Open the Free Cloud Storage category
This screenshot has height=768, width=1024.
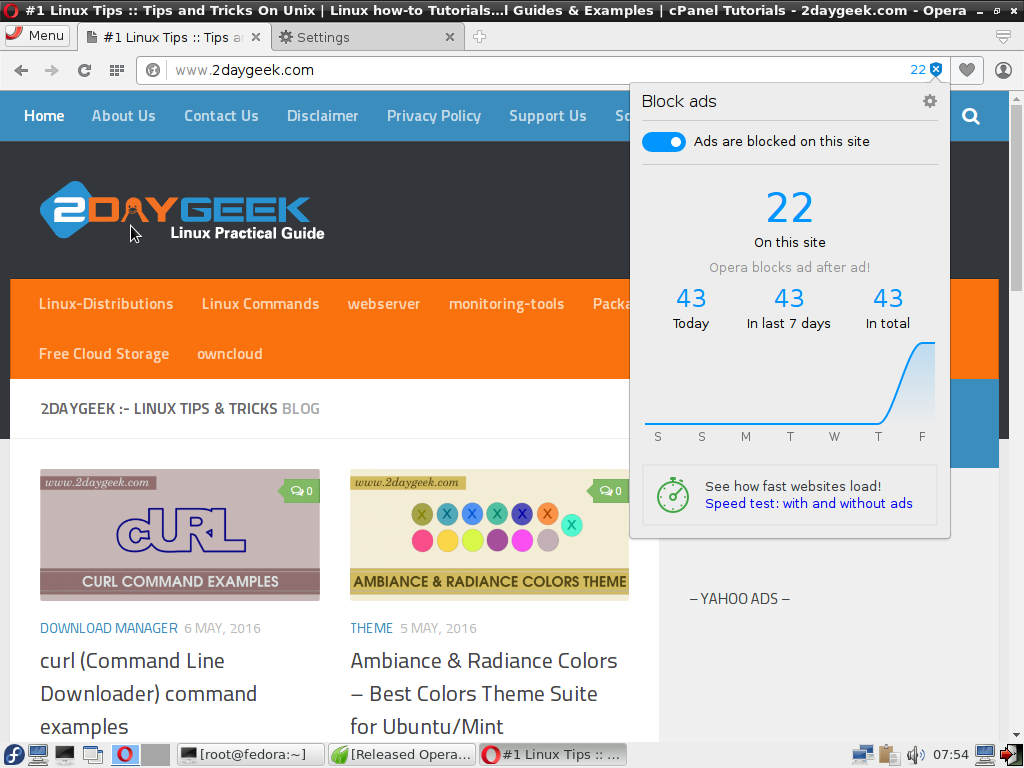tap(104, 353)
